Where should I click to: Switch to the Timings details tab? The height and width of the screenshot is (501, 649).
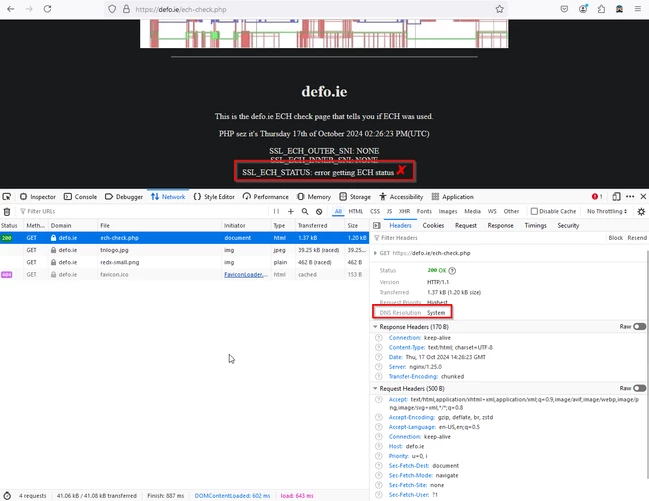click(535, 226)
